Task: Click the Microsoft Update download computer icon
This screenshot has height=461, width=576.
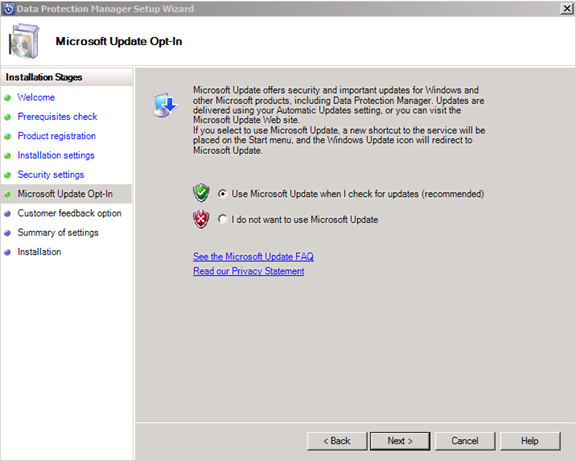Action: [x=165, y=105]
